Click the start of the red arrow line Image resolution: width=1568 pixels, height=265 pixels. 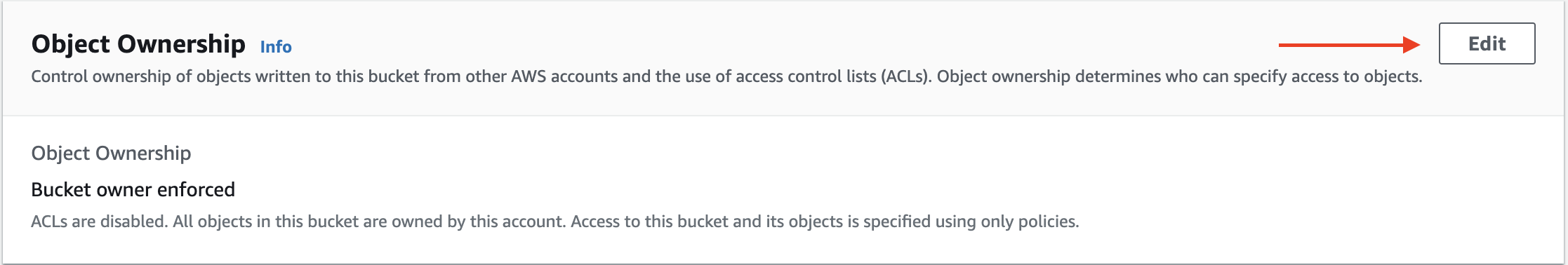pyautogui.click(x=1282, y=45)
